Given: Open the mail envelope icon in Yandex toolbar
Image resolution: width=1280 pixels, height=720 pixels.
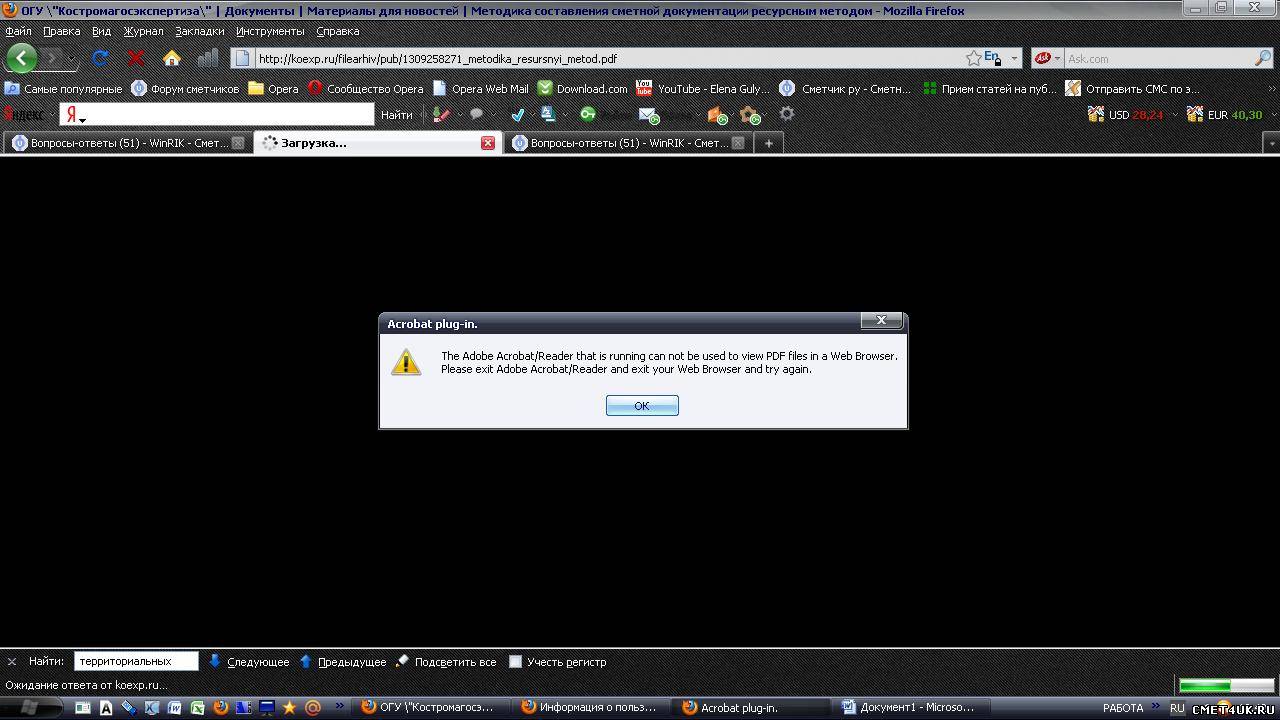Looking at the screenshot, I should pyautogui.click(x=648, y=115).
